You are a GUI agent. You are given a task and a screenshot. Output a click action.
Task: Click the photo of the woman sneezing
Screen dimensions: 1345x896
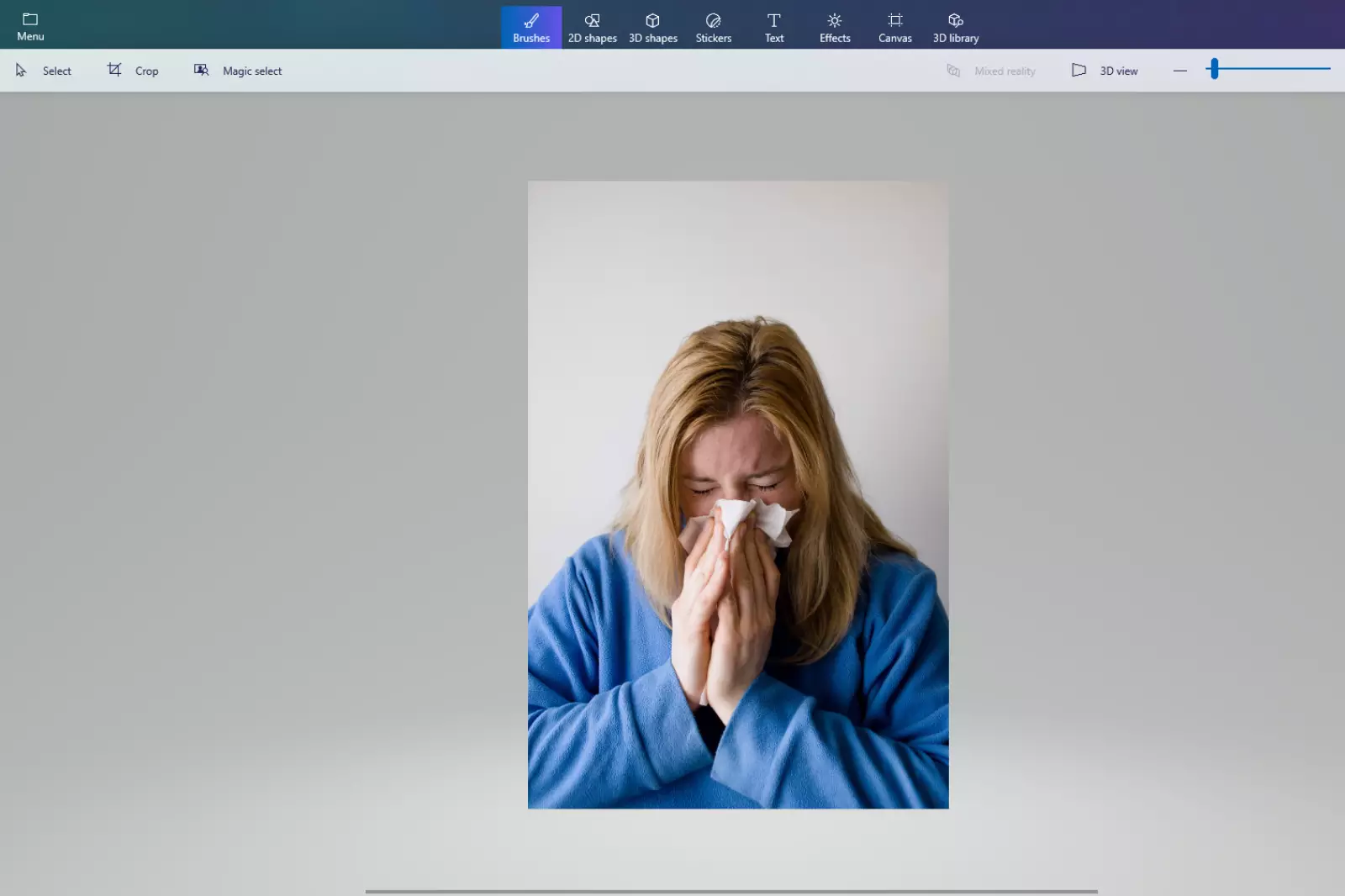(737, 493)
